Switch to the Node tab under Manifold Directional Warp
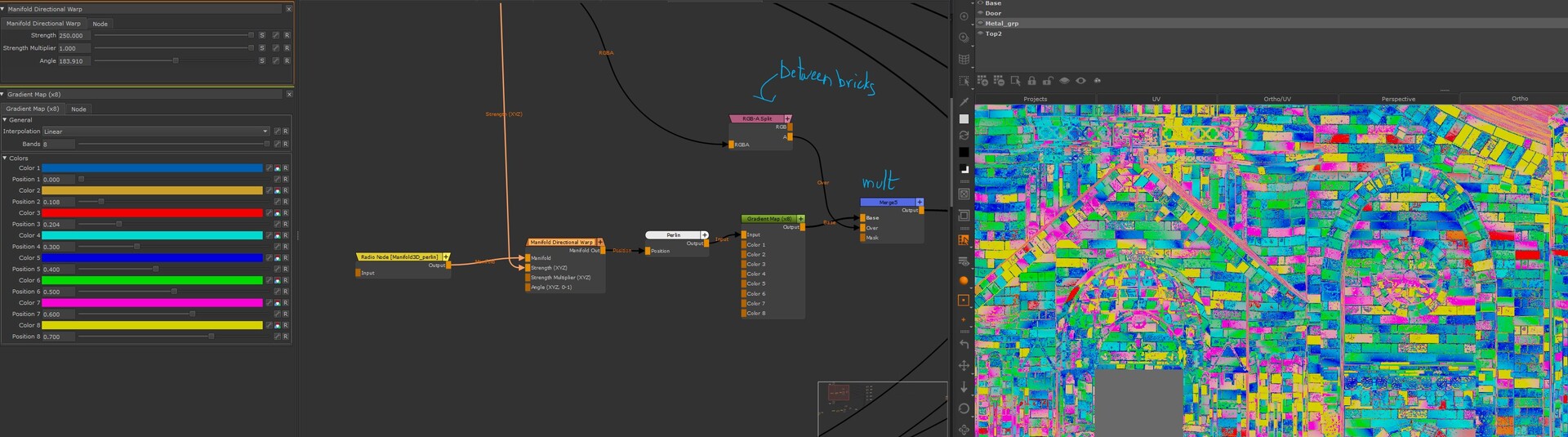This screenshot has height=437, width=1568. 100,24
